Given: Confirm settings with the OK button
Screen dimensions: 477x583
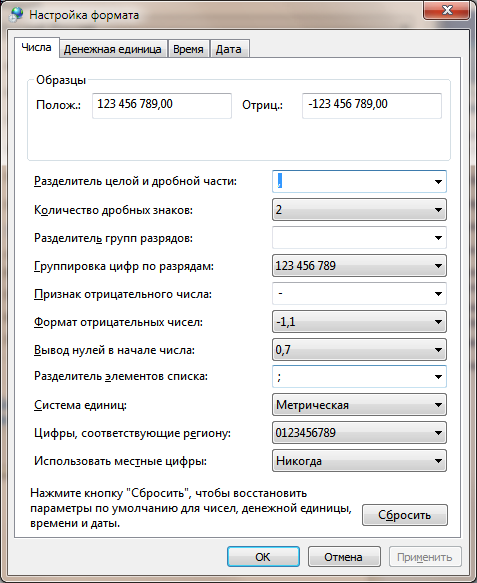Looking at the screenshot, I should pos(263,557).
